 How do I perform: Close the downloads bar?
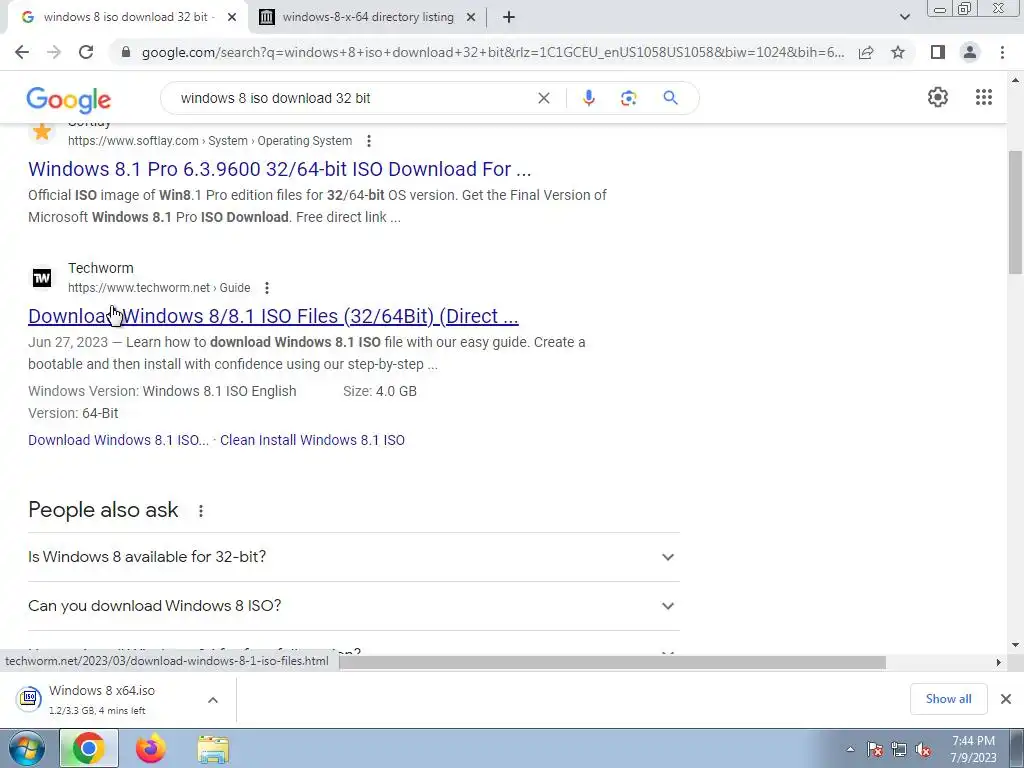point(1006,699)
